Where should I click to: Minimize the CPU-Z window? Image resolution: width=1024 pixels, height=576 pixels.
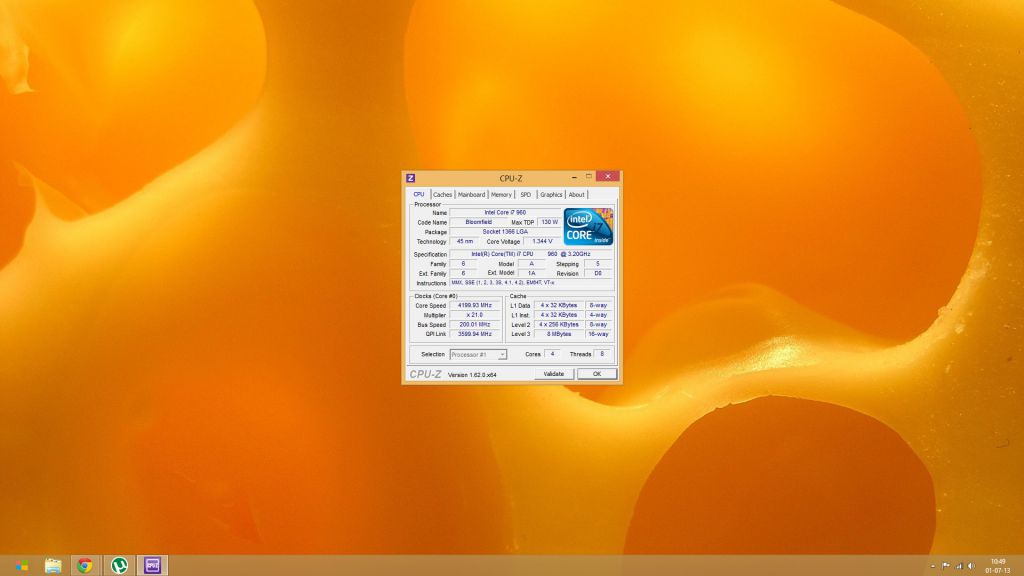point(574,177)
